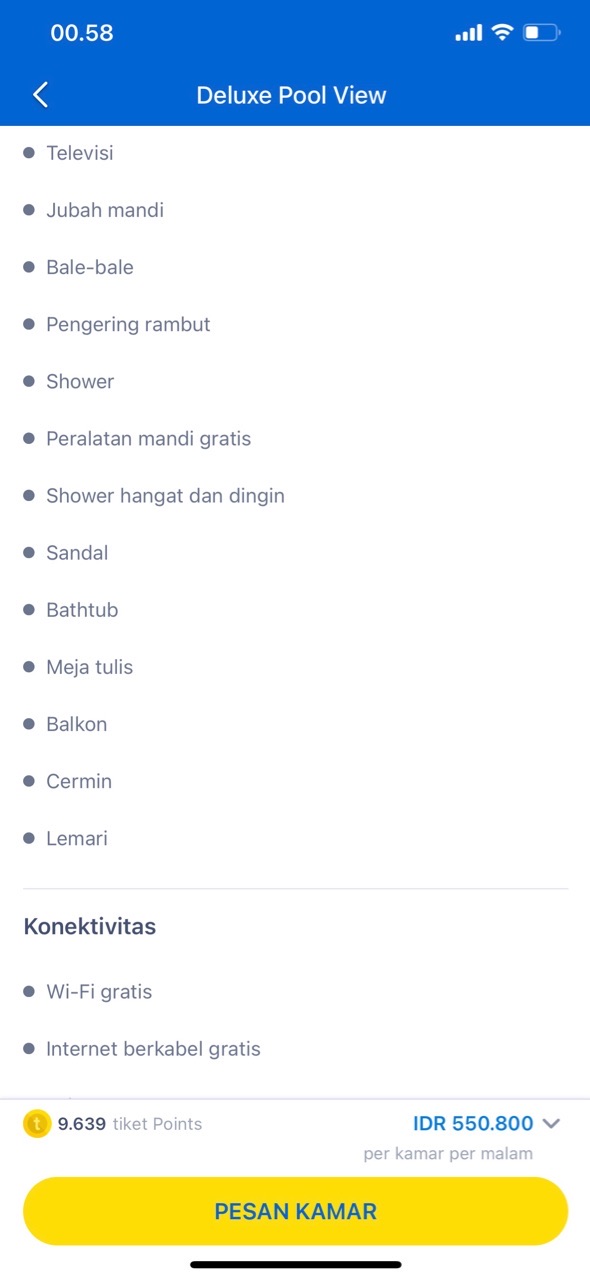Tap the Bathtub facility entry
This screenshot has height=1280, width=590.
(x=82, y=610)
